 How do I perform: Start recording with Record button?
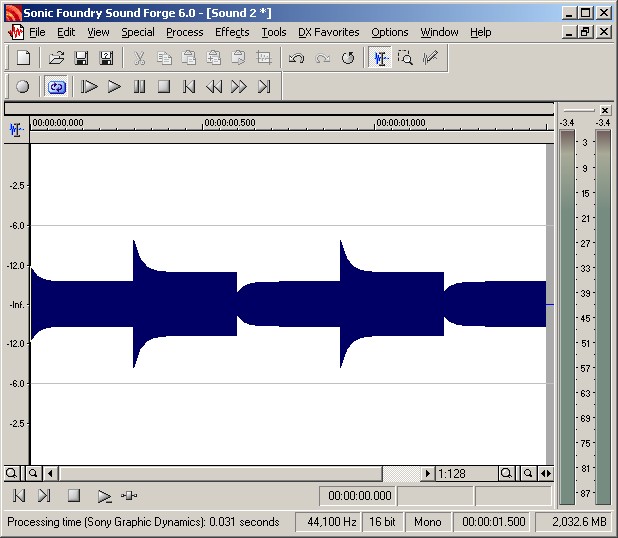(x=22, y=86)
